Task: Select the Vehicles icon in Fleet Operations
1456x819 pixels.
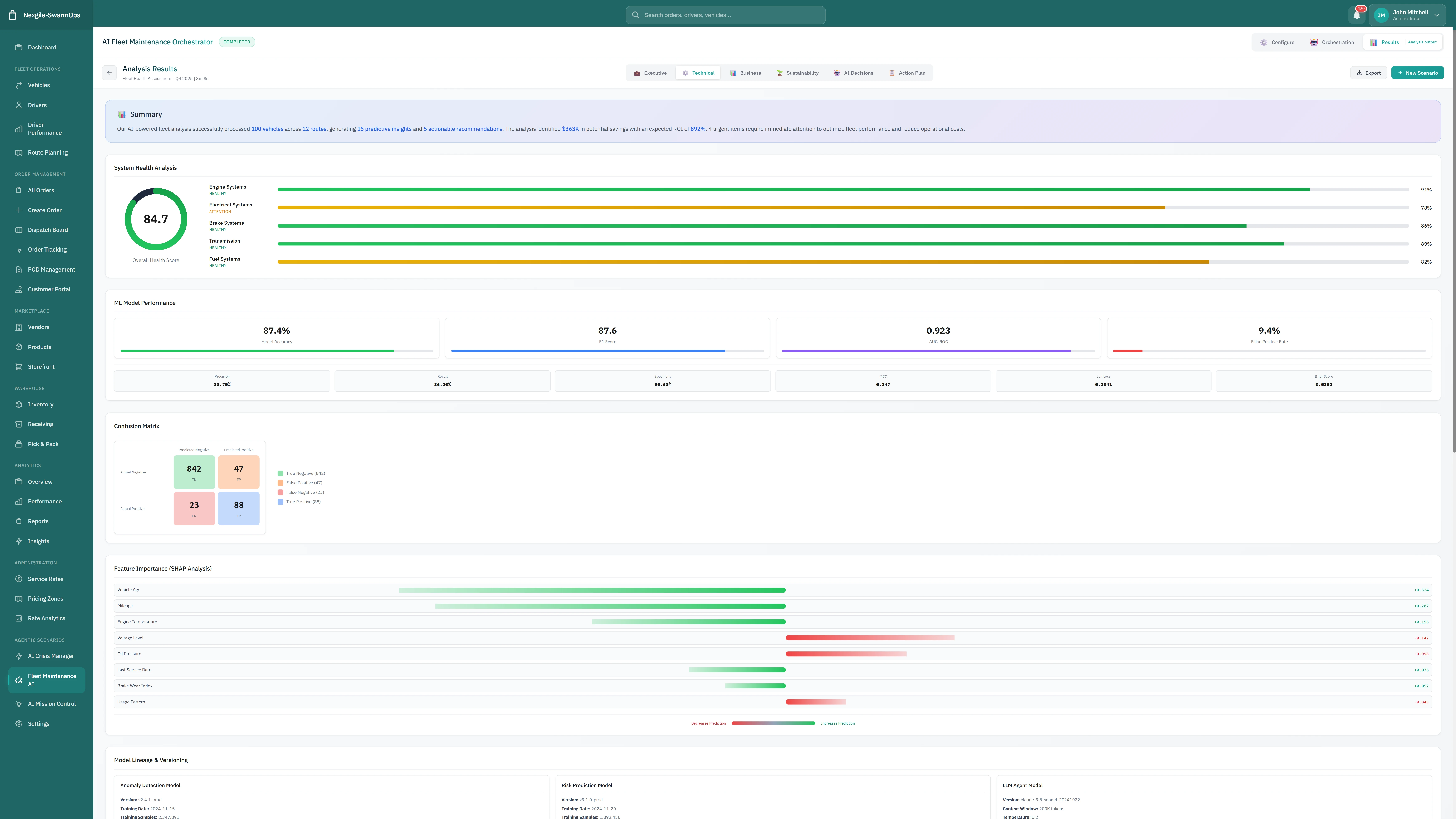Action: point(19,85)
